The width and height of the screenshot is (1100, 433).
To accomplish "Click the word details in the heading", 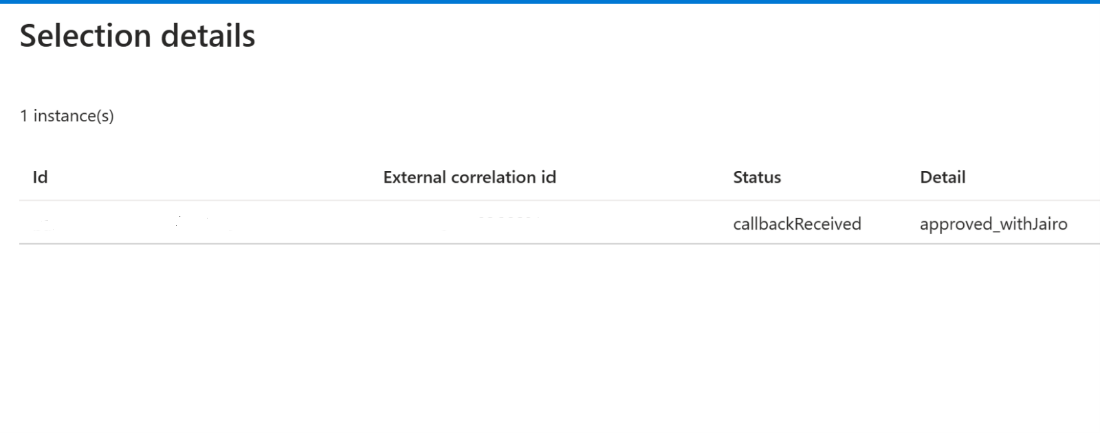I will coord(207,38).
